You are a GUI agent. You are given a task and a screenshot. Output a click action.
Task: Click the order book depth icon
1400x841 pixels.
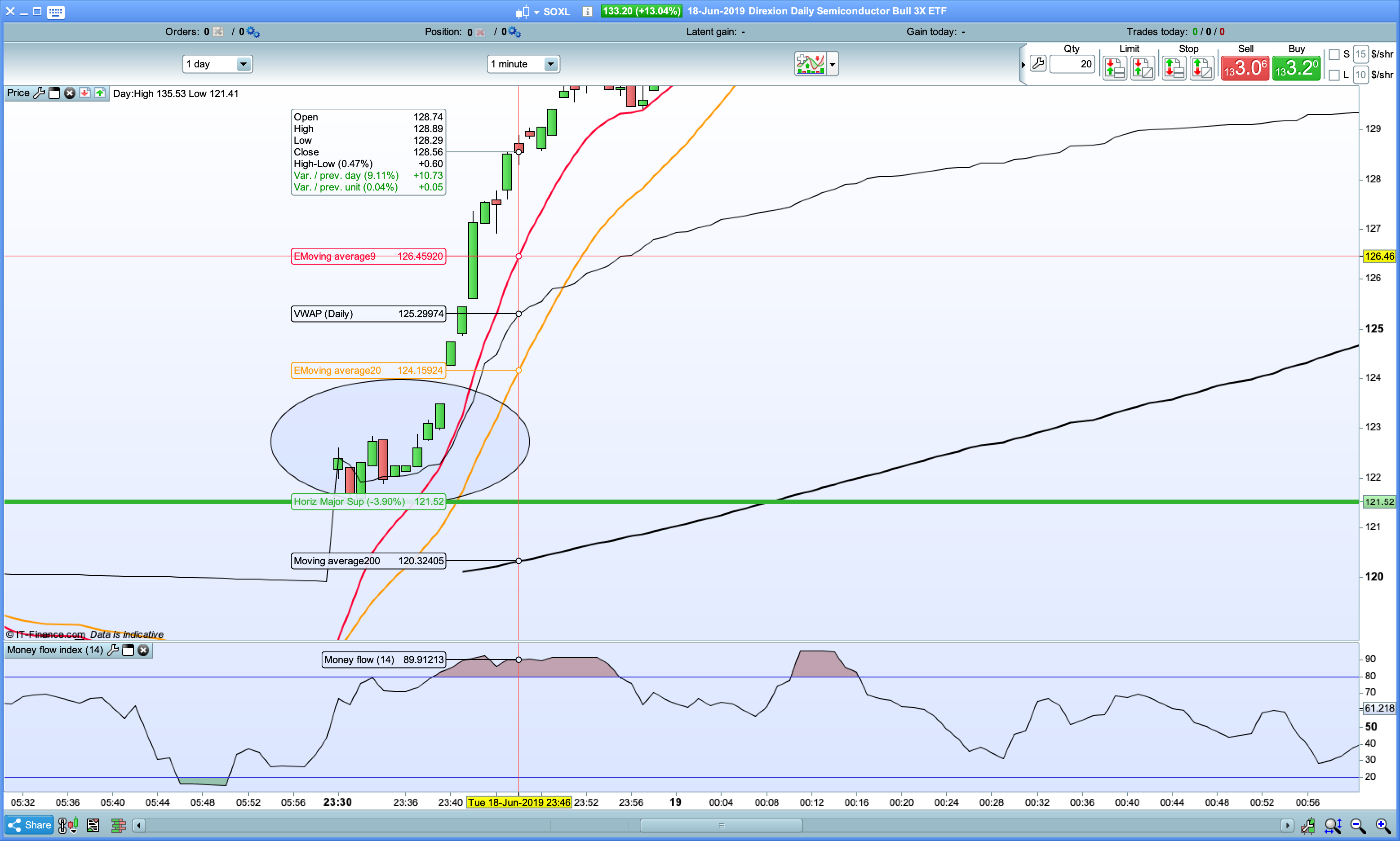(118, 825)
